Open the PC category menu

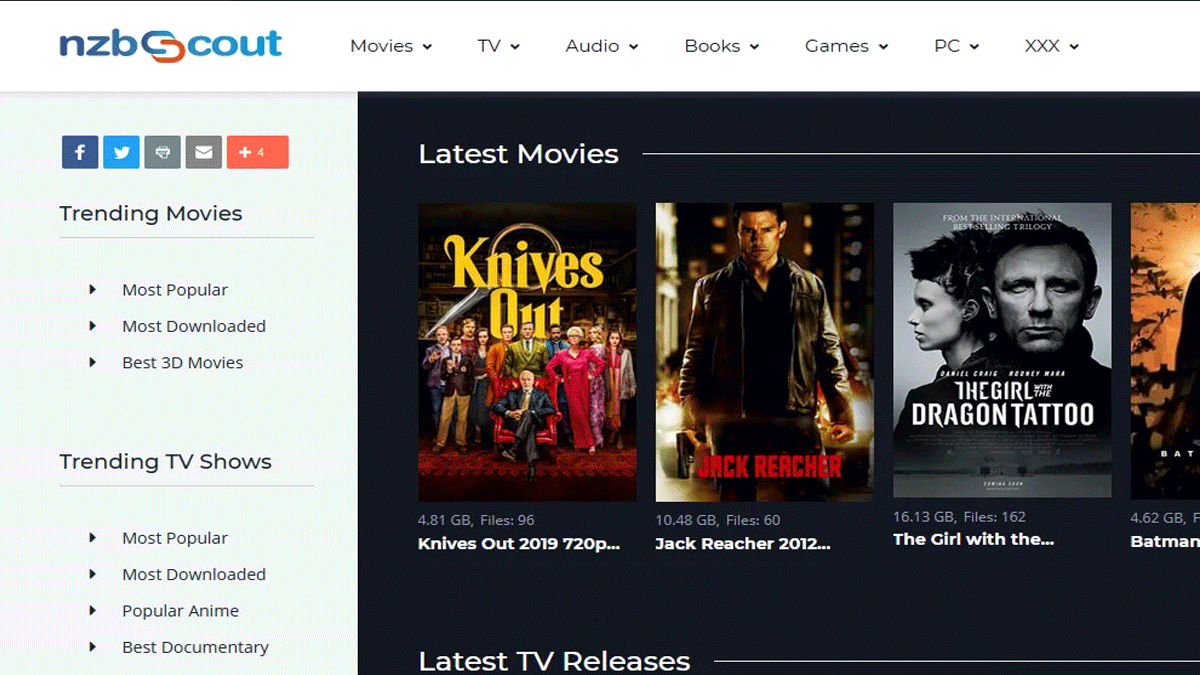click(x=956, y=46)
